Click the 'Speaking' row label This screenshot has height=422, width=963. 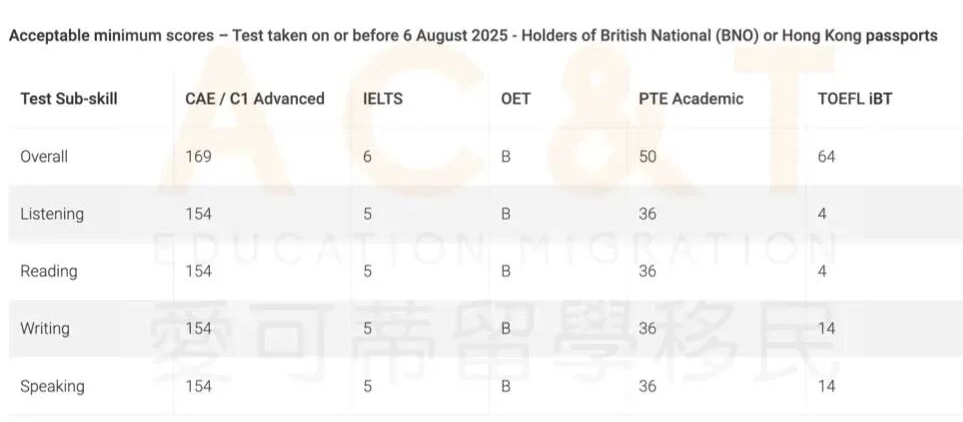click(x=52, y=386)
